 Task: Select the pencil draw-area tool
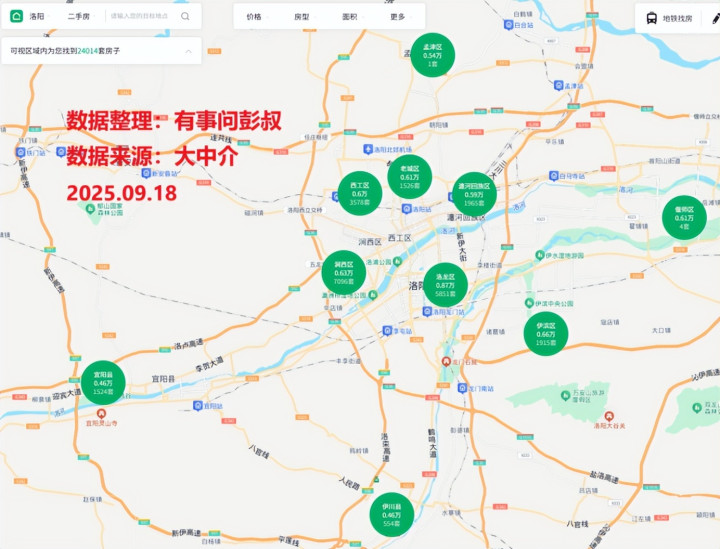pos(715,18)
